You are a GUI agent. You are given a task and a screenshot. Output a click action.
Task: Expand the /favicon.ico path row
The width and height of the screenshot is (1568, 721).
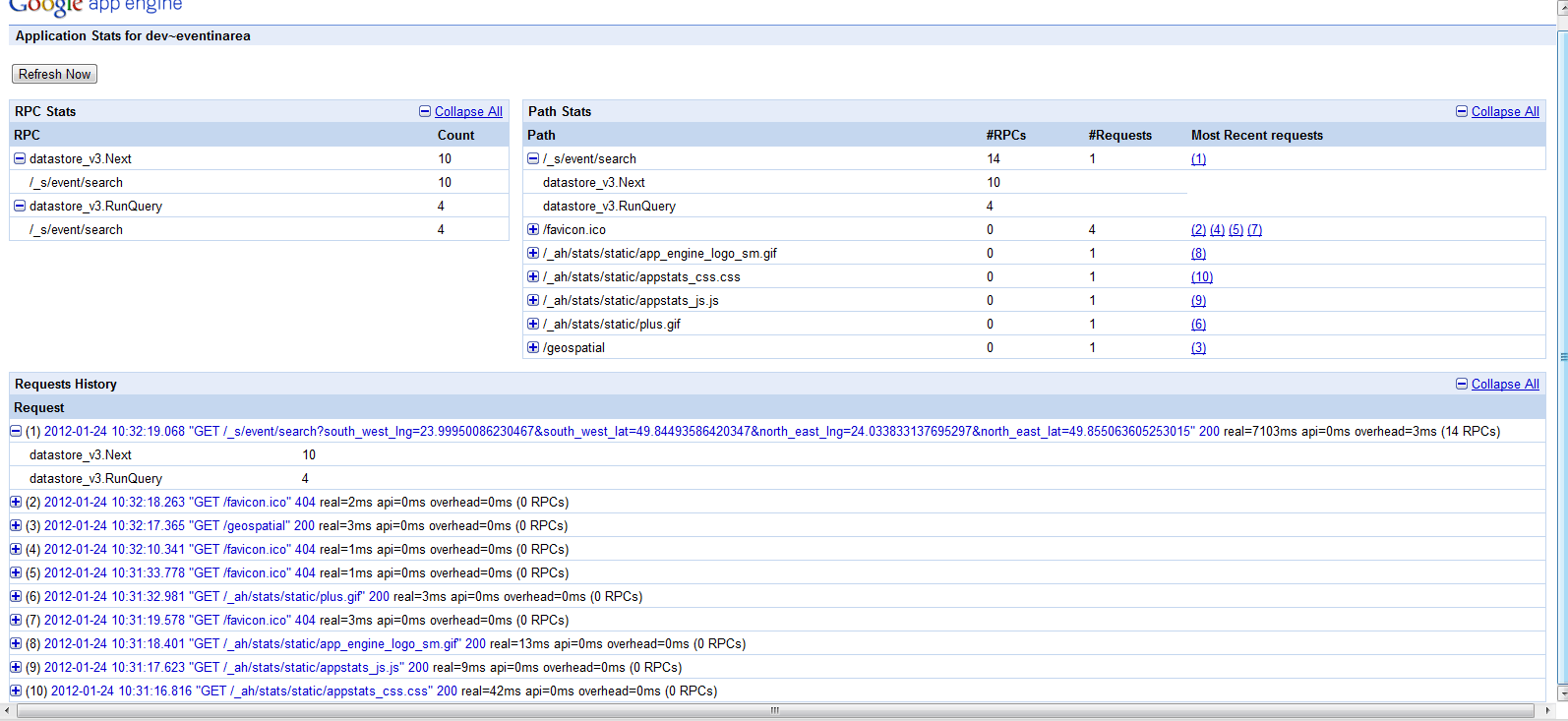pos(533,229)
